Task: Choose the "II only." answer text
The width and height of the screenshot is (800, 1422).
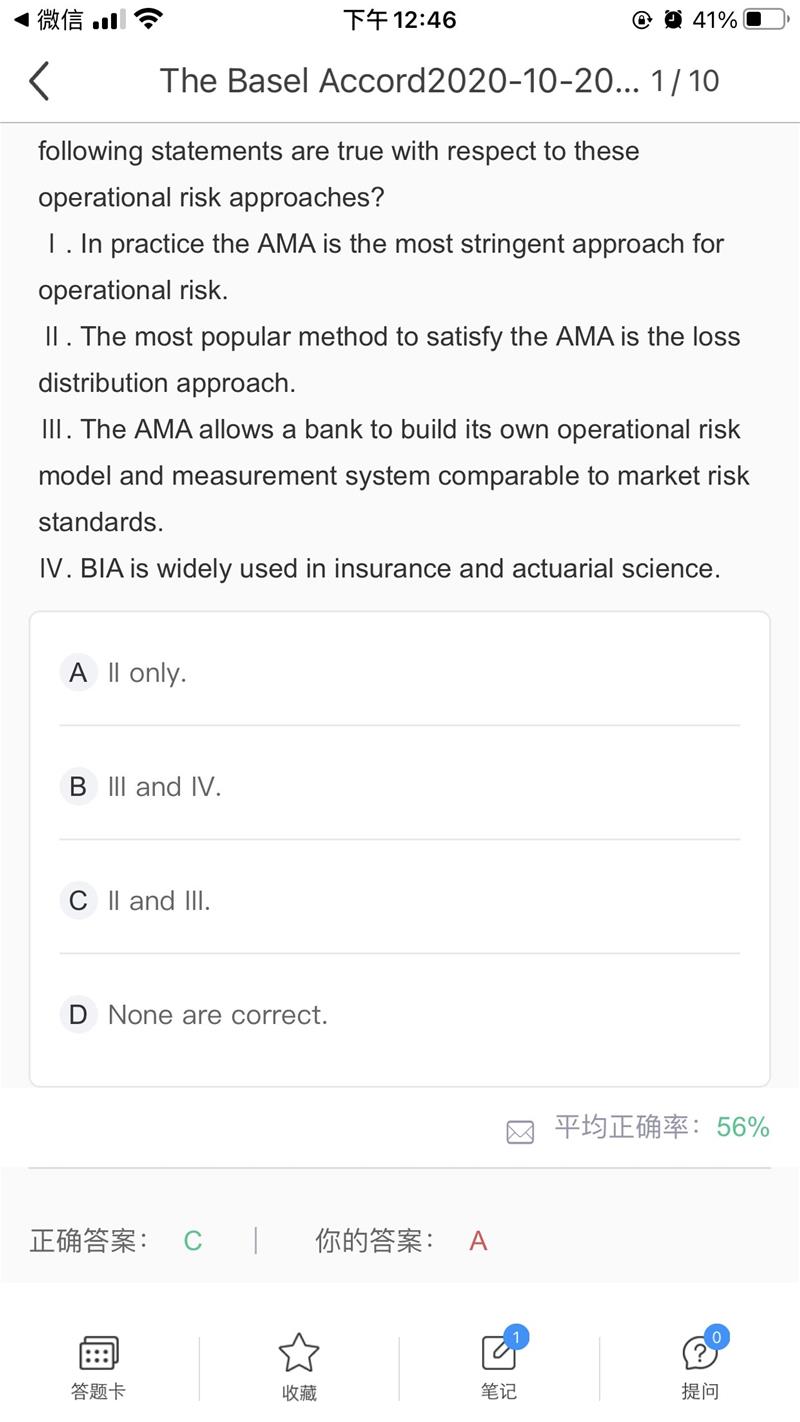Action: [x=147, y=673]
